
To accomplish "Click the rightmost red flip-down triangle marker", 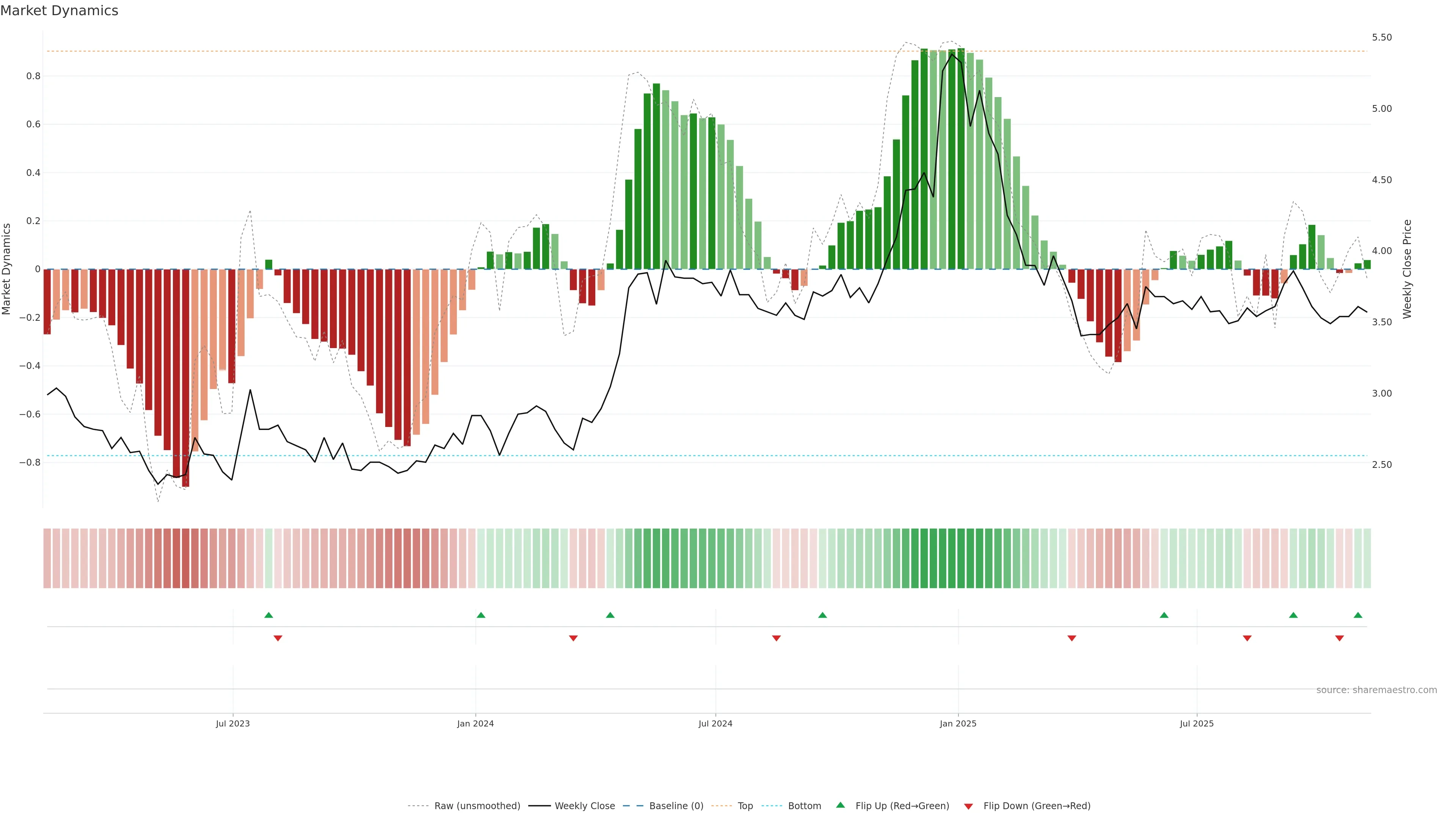I will tap(1339, 638).
